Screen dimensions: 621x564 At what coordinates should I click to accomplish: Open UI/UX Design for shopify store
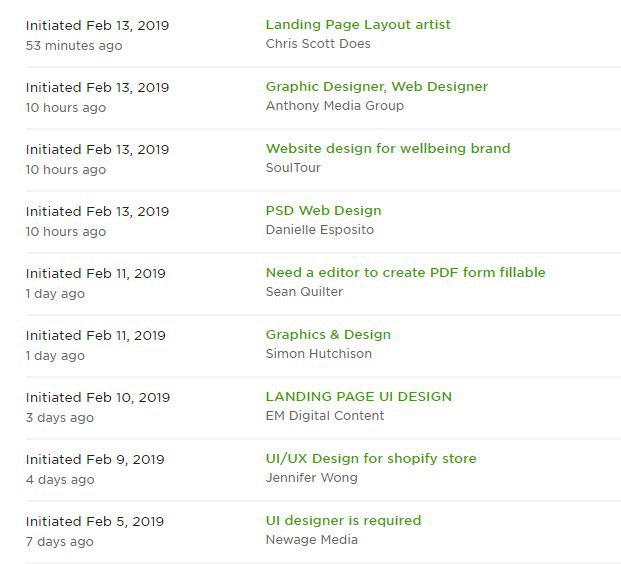[371, 459]
